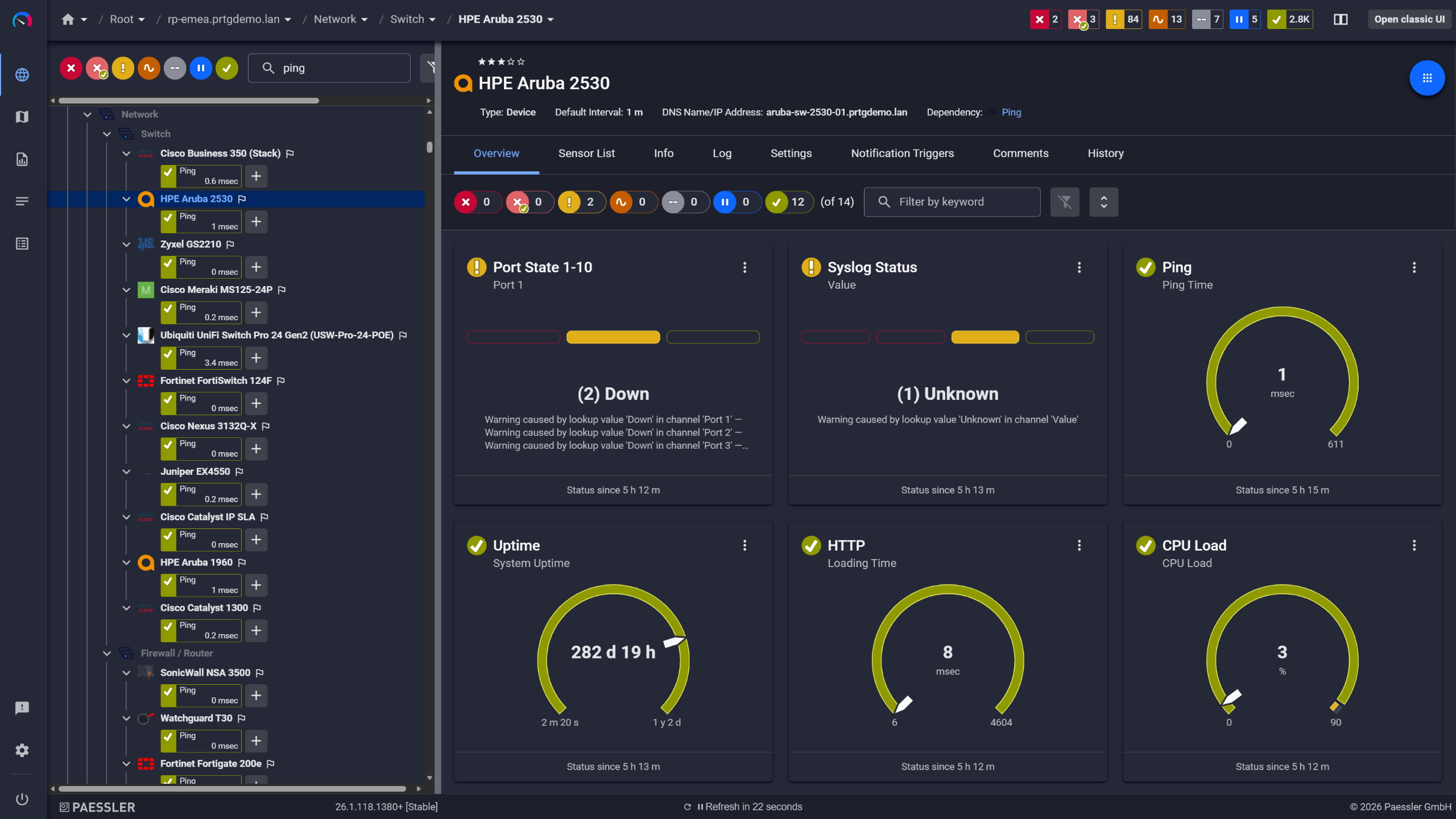The width and height of the screenshot is (1456, 819).
Task: Open the History tab
Action: tap(1105, 154)
